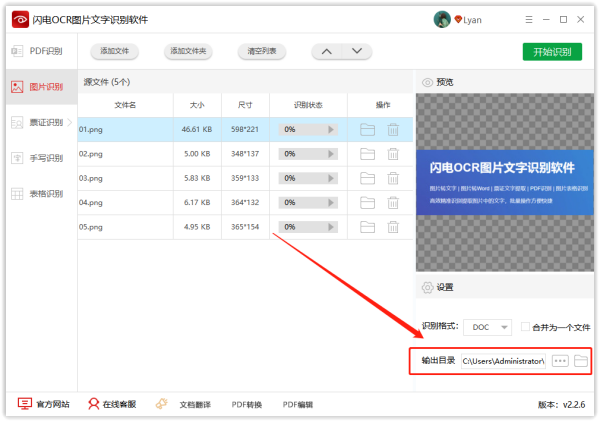
Task: Move selected file up with up arrow
Action: pos(327,52)
